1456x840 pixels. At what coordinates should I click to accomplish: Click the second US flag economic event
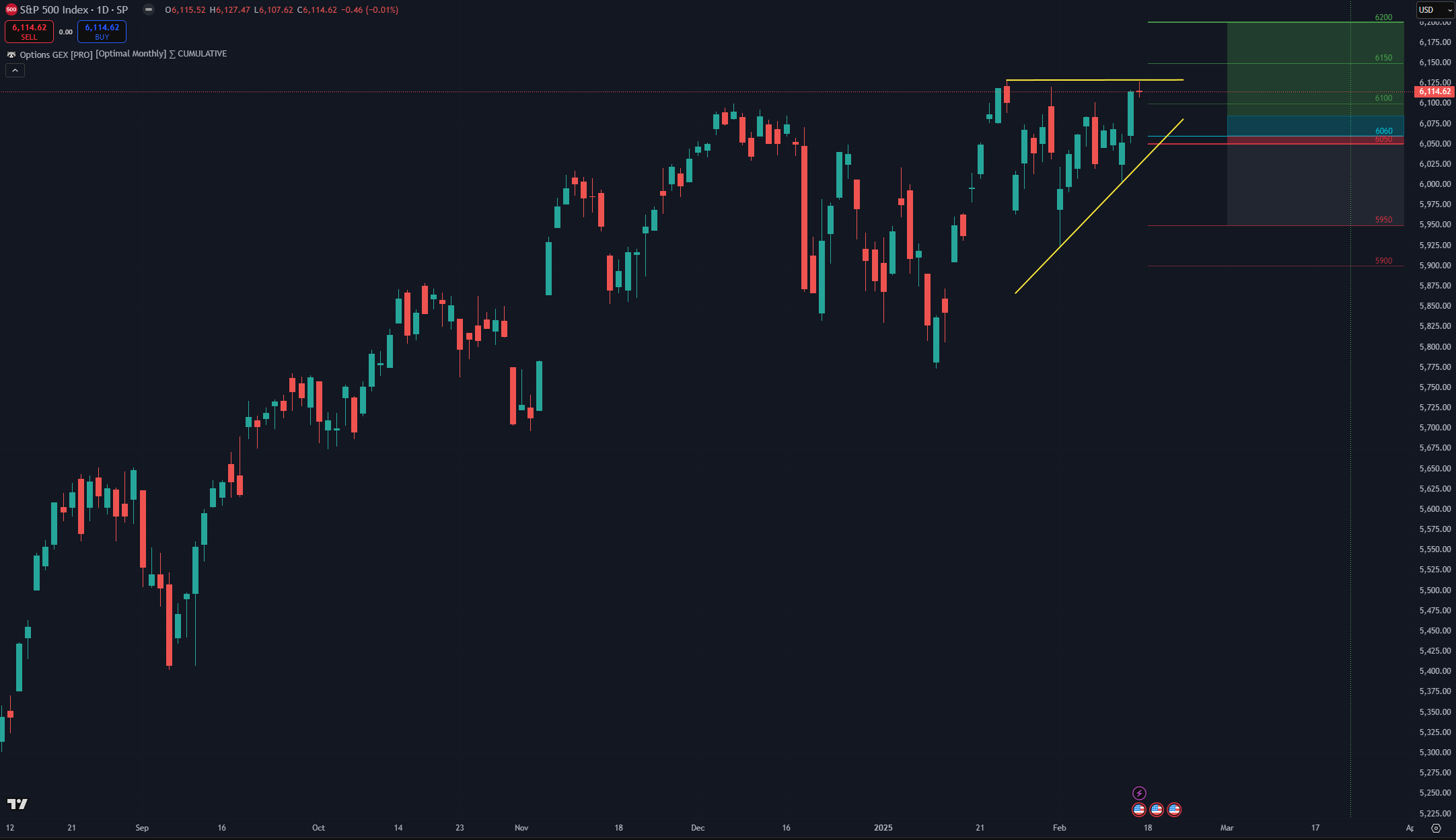(x=1156, y=809)
